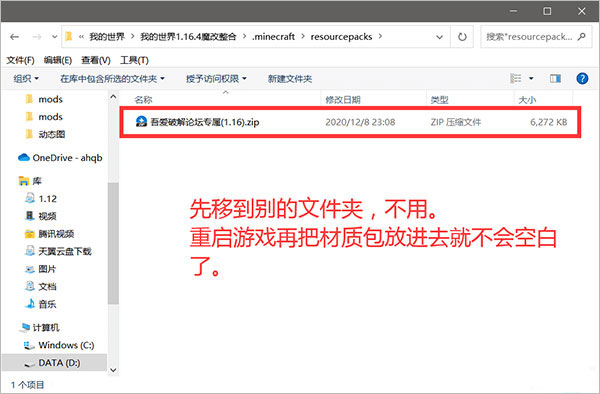Image resolution: width=600 pixels, height=394 pixels.
Task: Maximize the Explorer window
Action: 547,11
